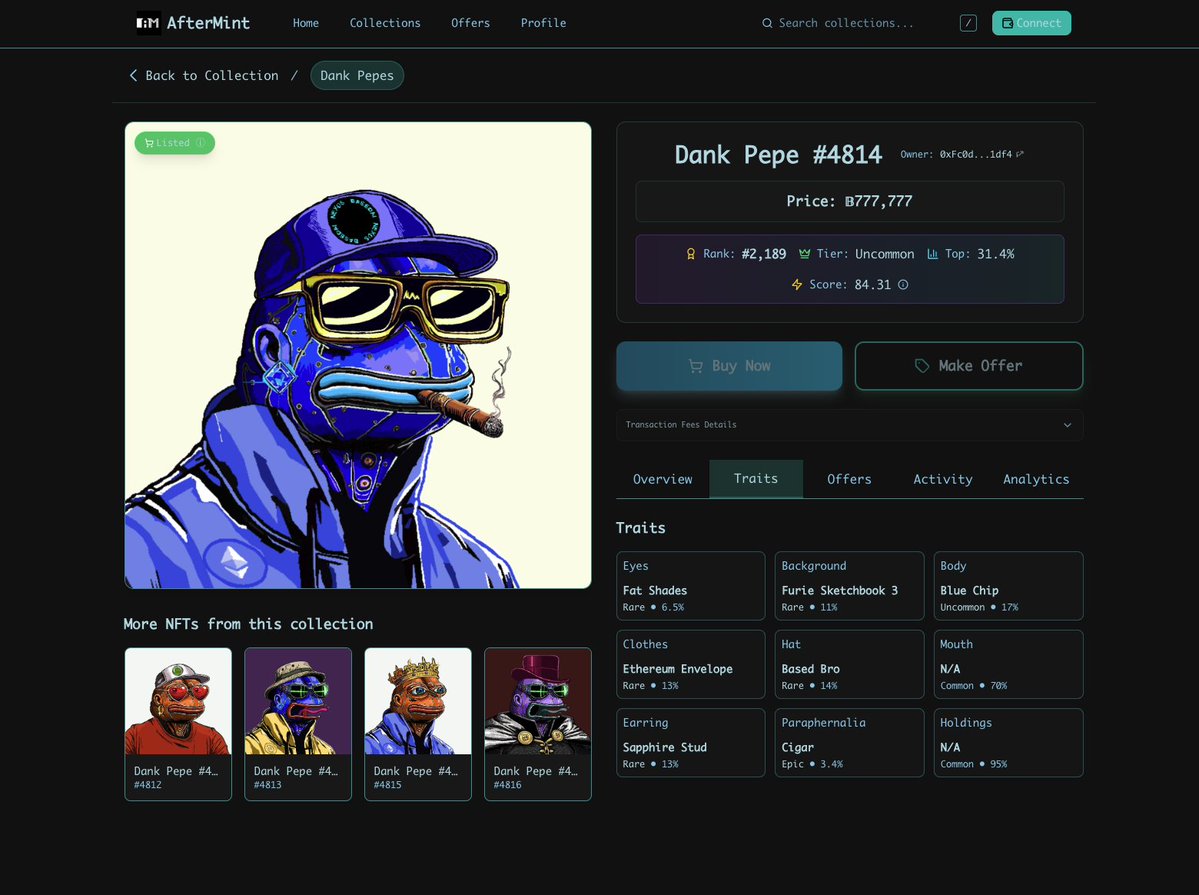
Task: Switch to the Offers tab
Action: [849, 479]
